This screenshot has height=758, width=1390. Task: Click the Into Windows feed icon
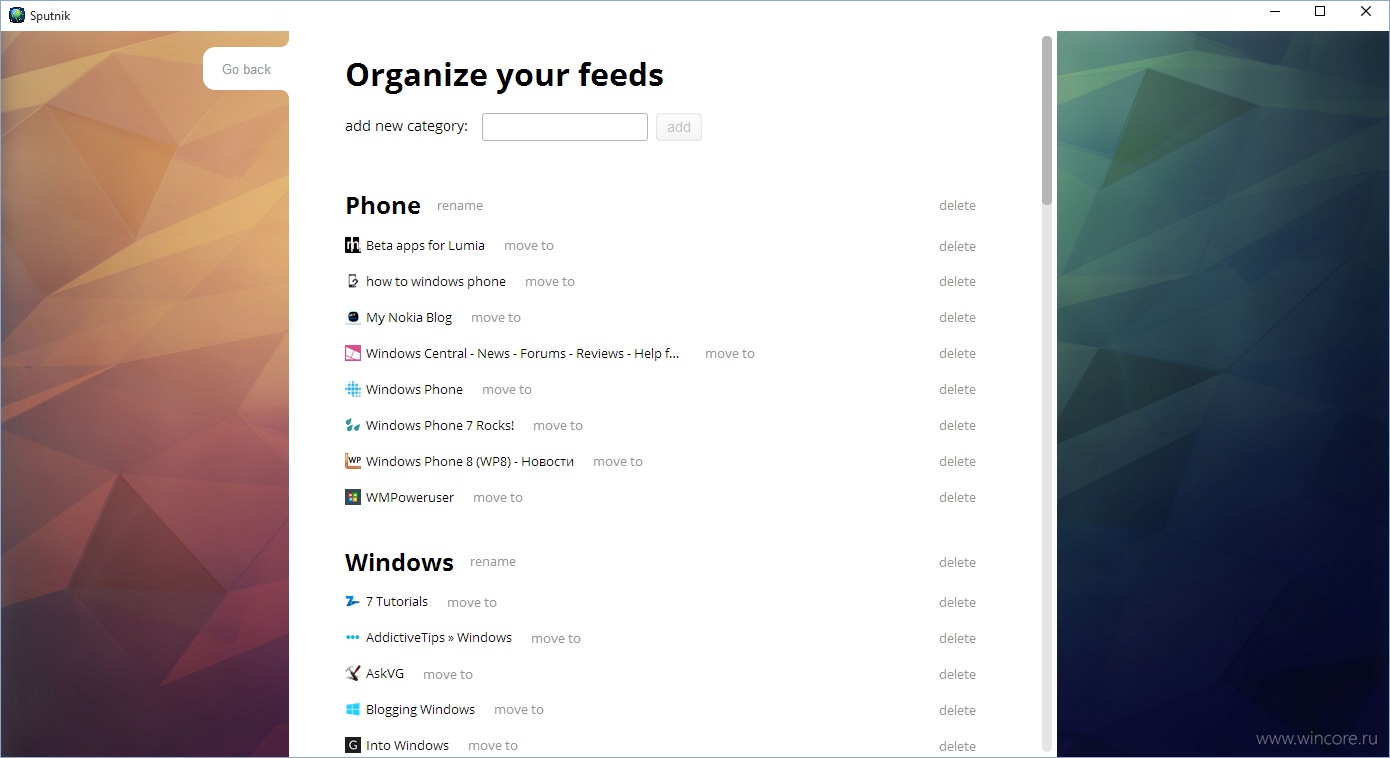point(353,745)
